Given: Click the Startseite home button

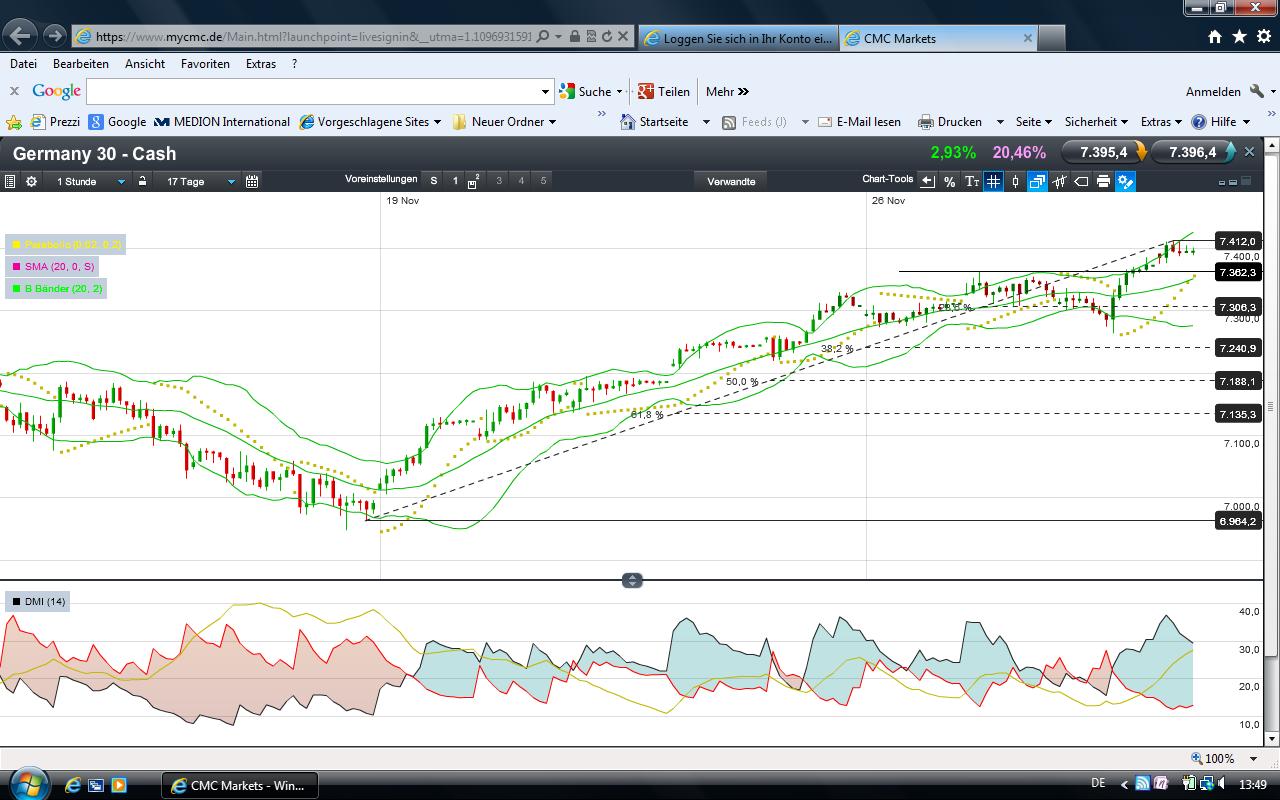Looking at the screenshot, I should point(655,121).
